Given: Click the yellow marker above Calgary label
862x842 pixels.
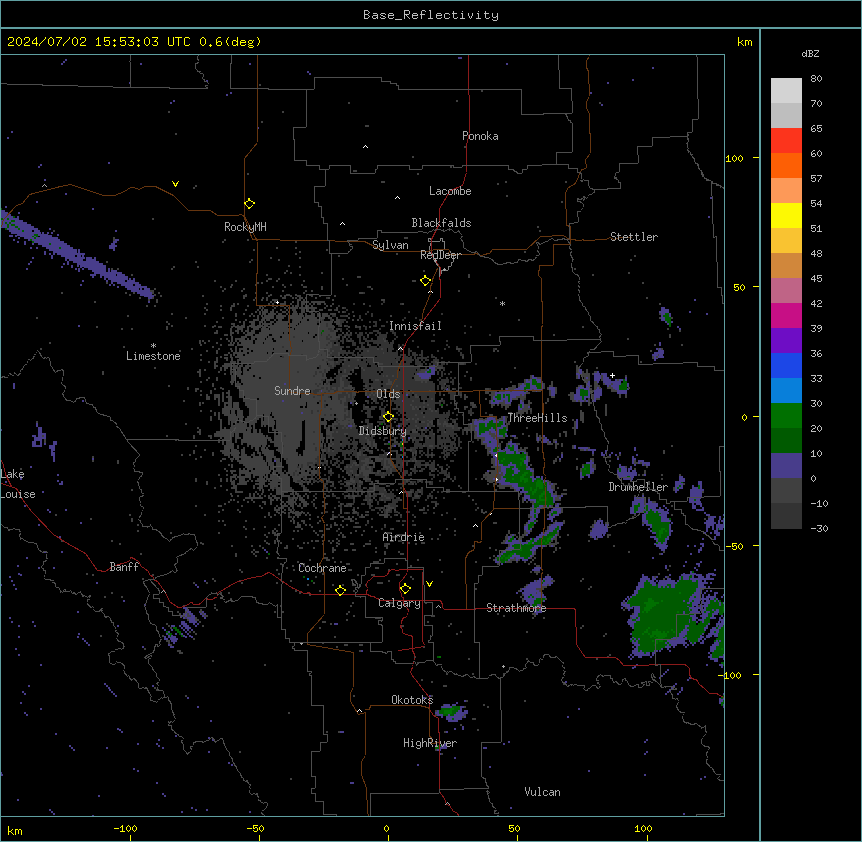Looking at the screenshot, I should (406, 589).
